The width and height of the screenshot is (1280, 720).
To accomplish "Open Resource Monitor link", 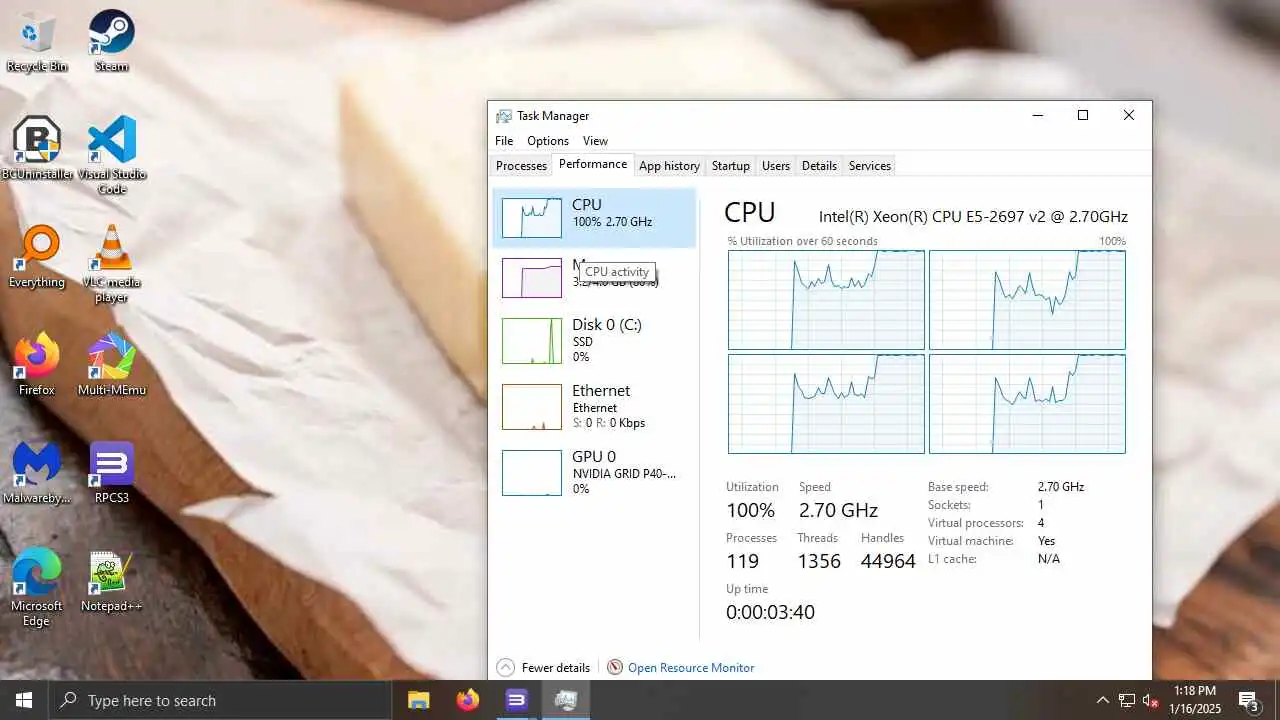I will [x=691, y=667].
